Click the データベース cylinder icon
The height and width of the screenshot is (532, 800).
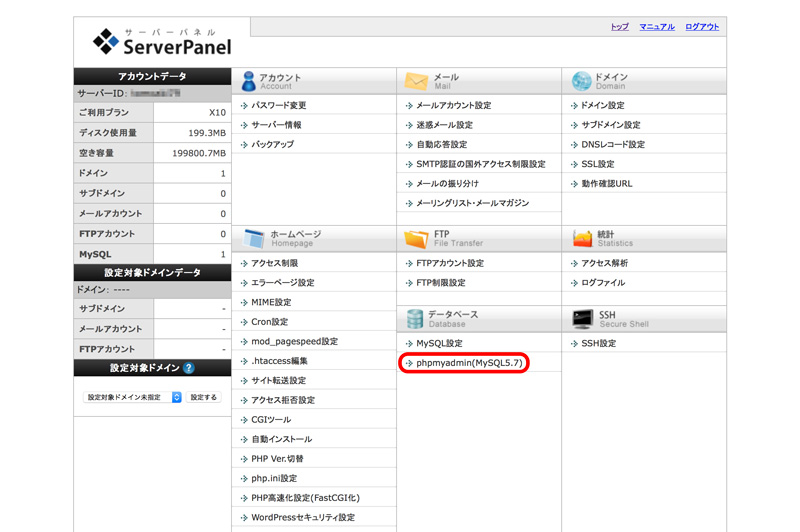click(x=415, y=319)
